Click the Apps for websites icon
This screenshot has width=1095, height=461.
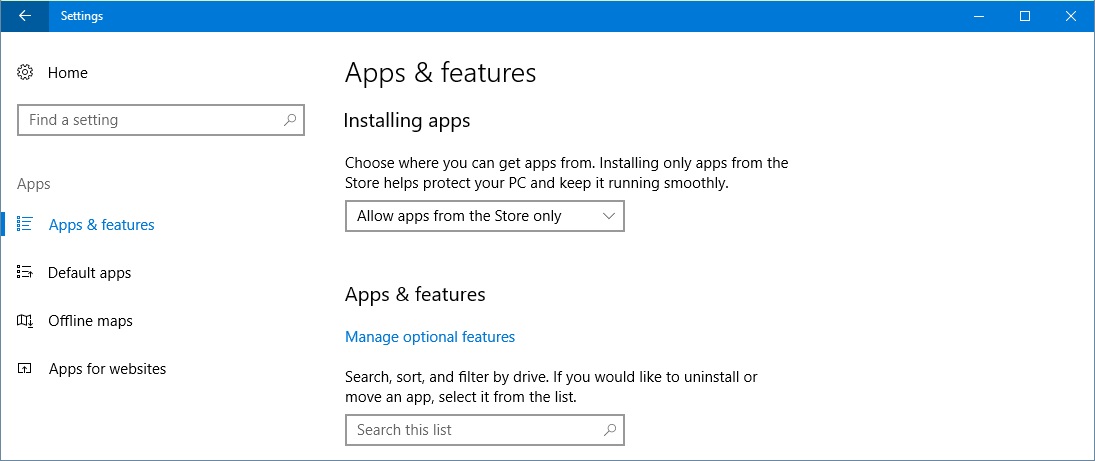pos(25,368)
